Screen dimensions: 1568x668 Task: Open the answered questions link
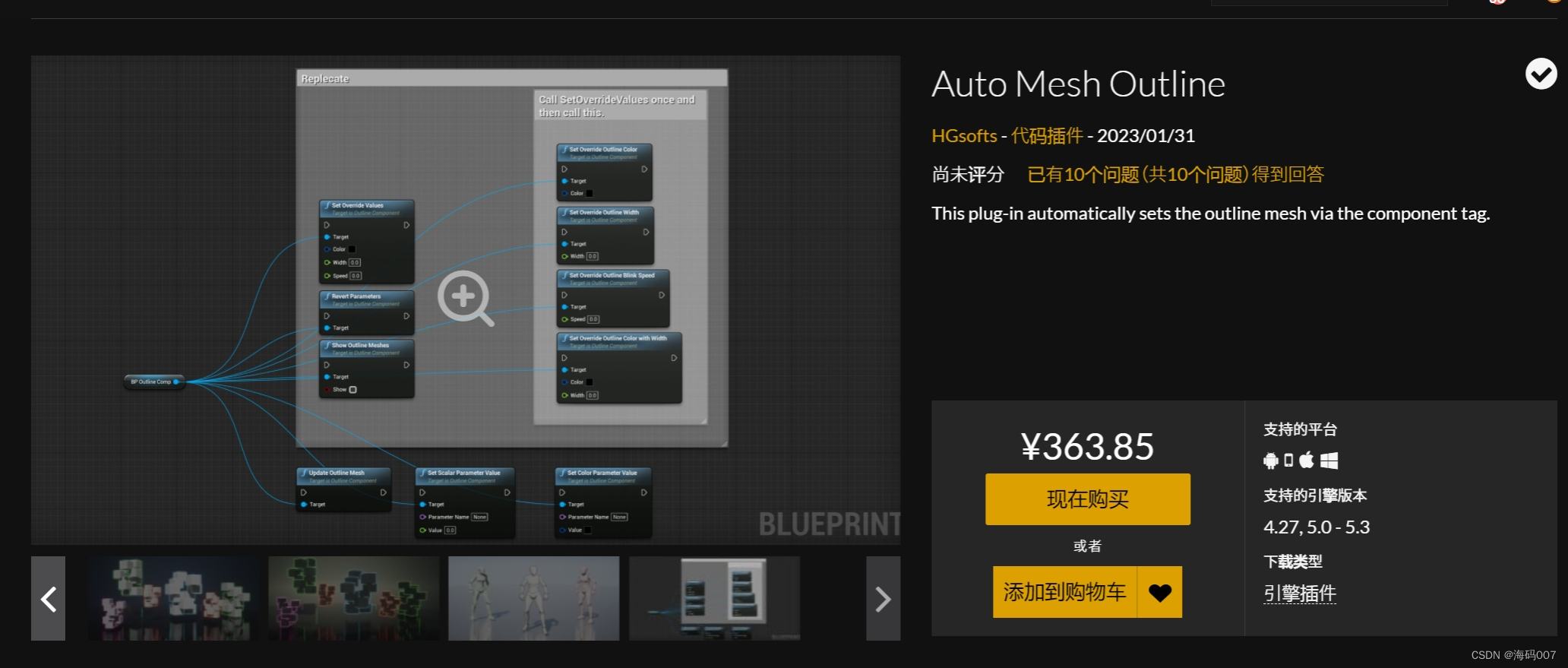click(x=1175, y=175)
